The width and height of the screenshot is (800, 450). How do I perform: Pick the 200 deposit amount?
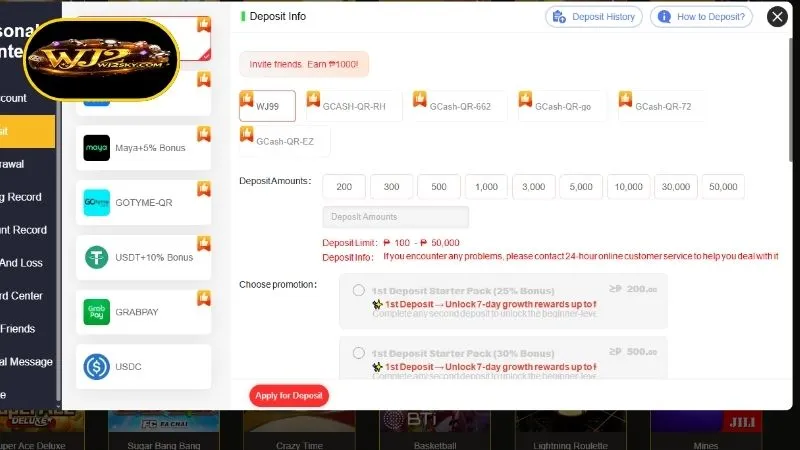pyautogui.click(x=344, y=187)
